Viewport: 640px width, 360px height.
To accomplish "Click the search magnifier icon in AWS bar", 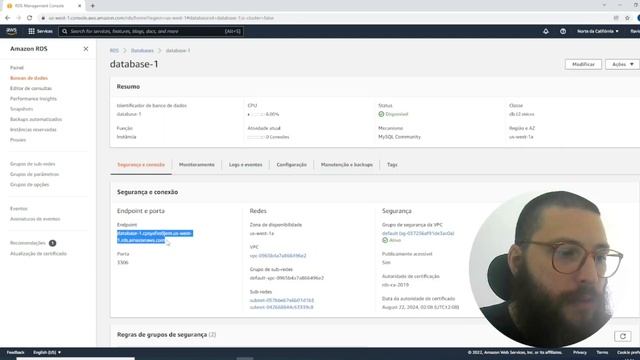I will (x=64, y=31).
